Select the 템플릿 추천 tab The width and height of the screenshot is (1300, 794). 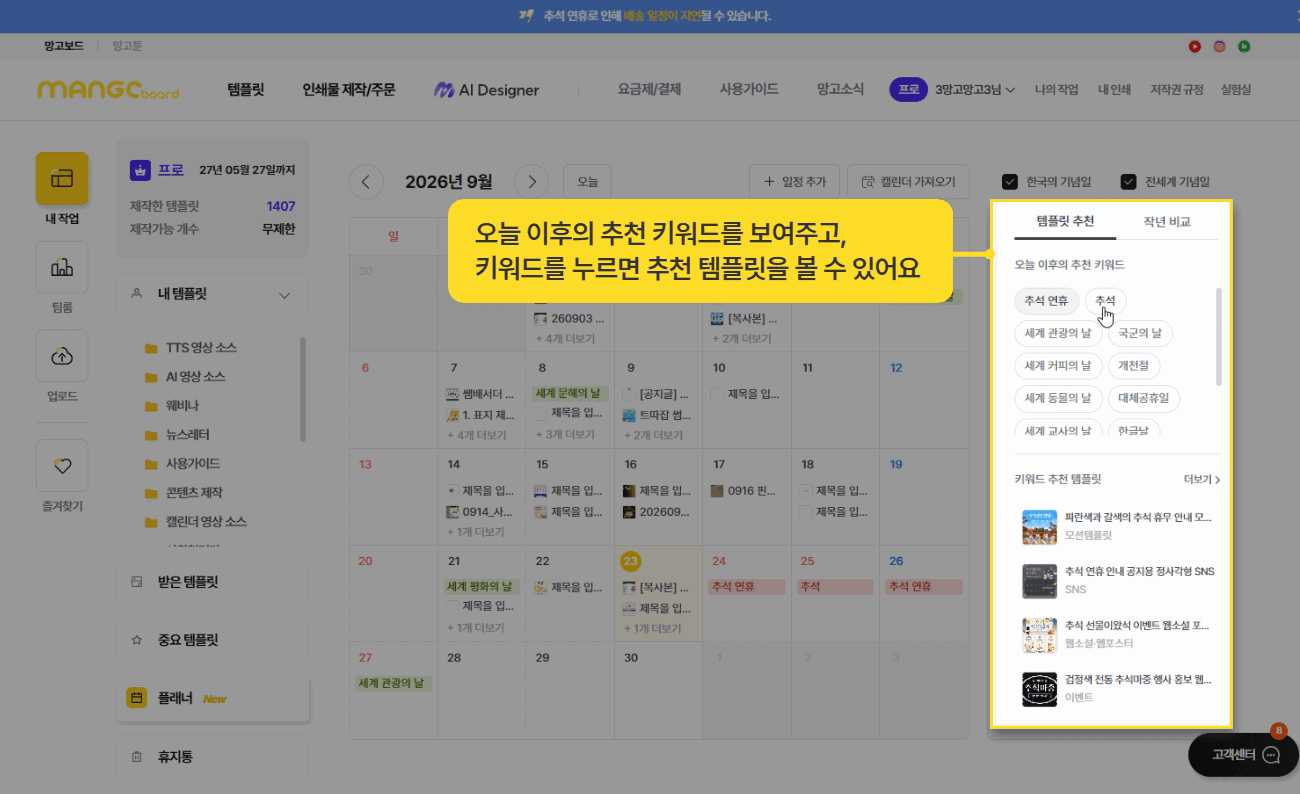[x=1065, y=222]
